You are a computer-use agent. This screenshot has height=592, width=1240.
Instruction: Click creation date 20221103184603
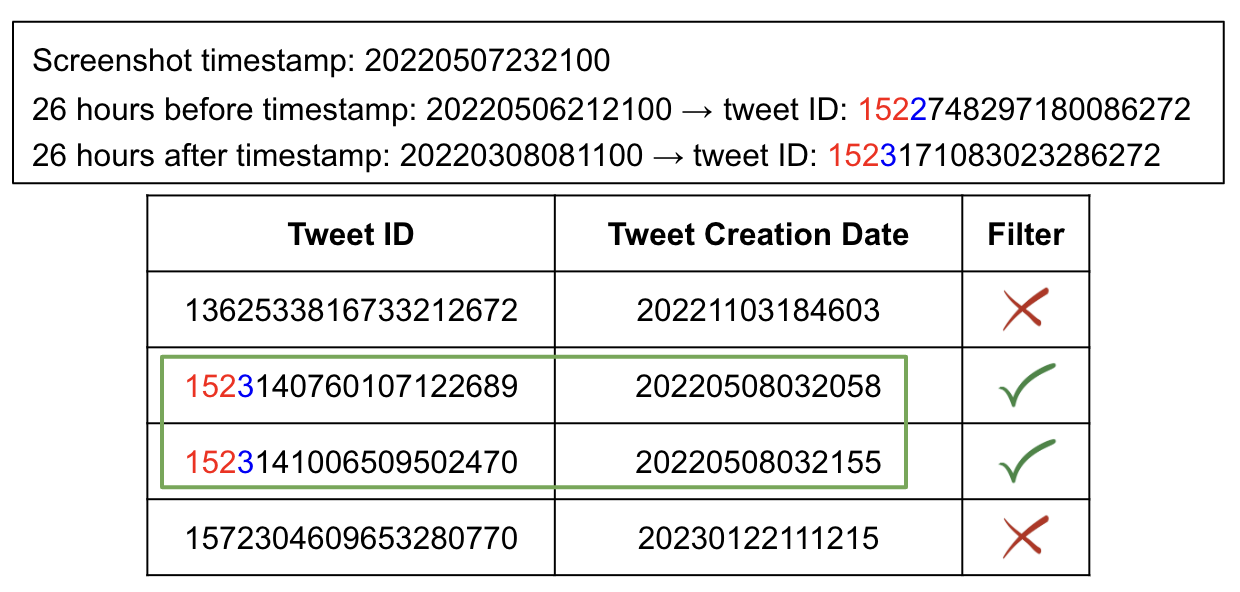click(x=758, y=310)
